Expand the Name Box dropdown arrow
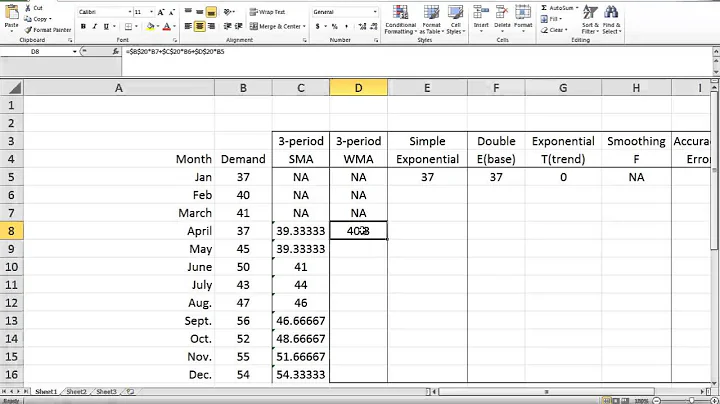720x404 pixels. click(x=74, y=51)
